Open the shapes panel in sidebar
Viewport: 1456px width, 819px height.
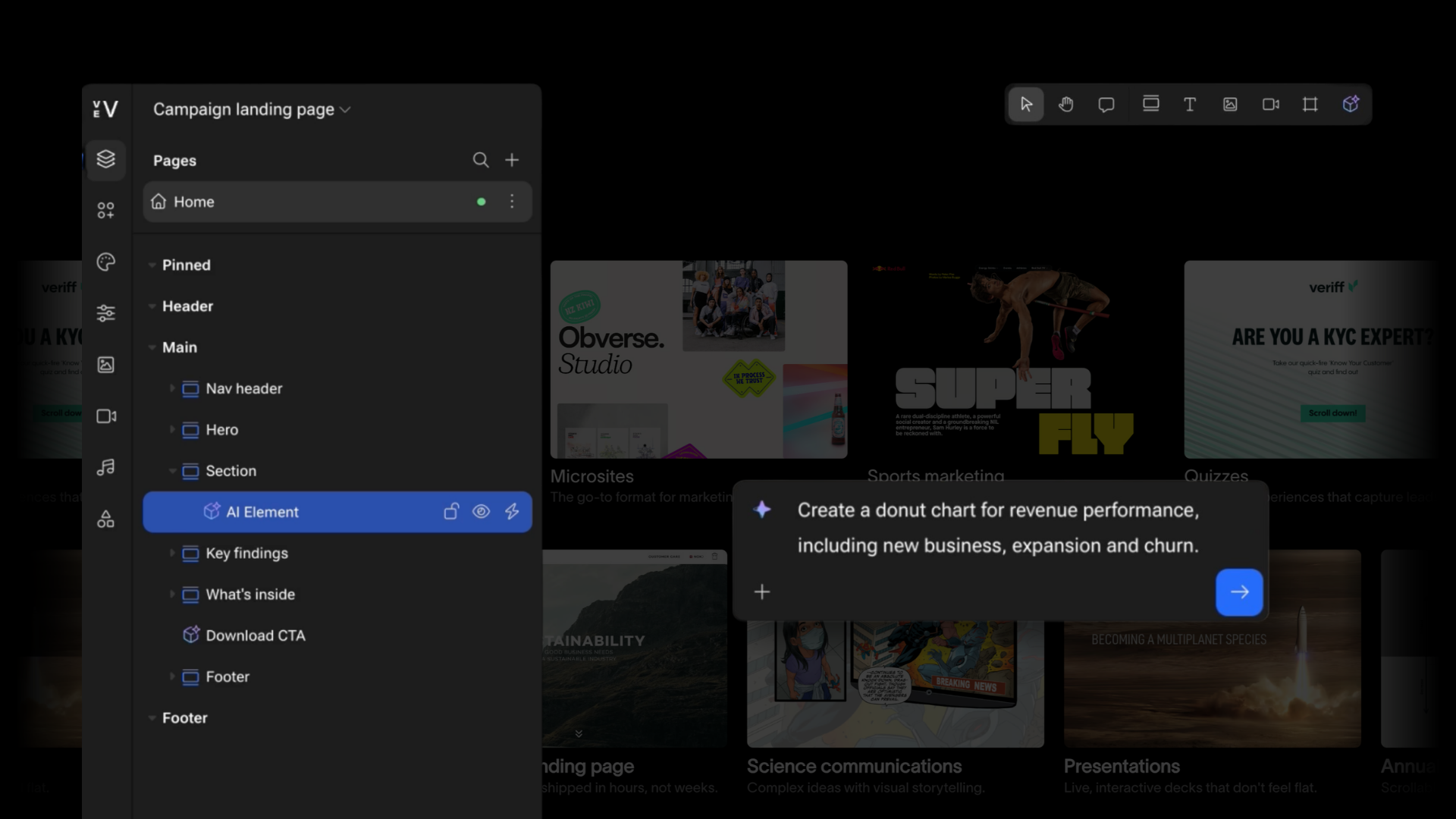(106, 519)
